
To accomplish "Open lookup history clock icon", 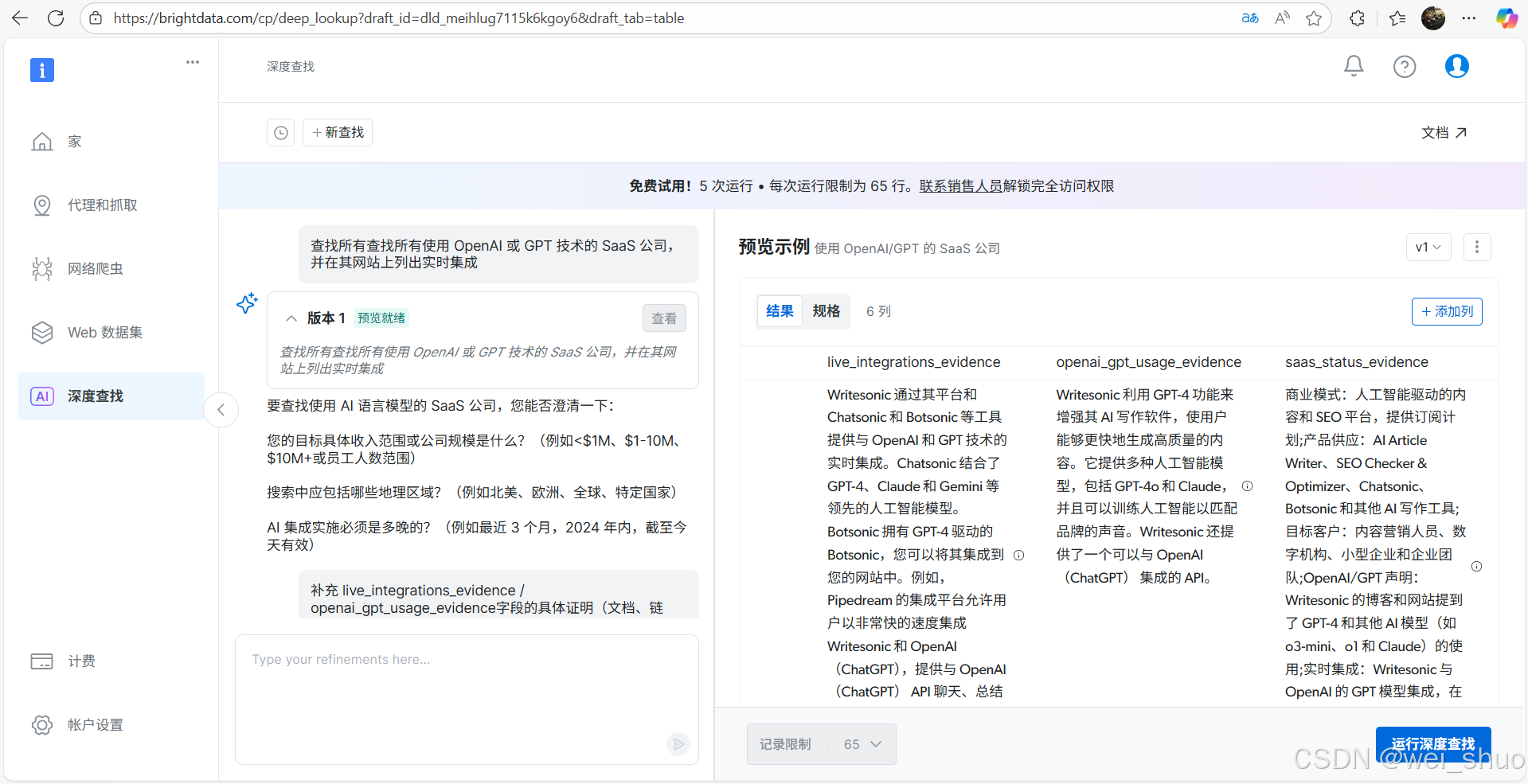I will tap(281, 133).
